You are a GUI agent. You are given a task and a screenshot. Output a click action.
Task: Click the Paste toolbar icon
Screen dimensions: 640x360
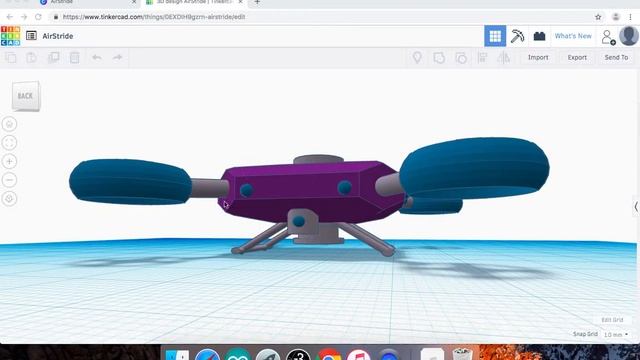click(x=32, y=58)
